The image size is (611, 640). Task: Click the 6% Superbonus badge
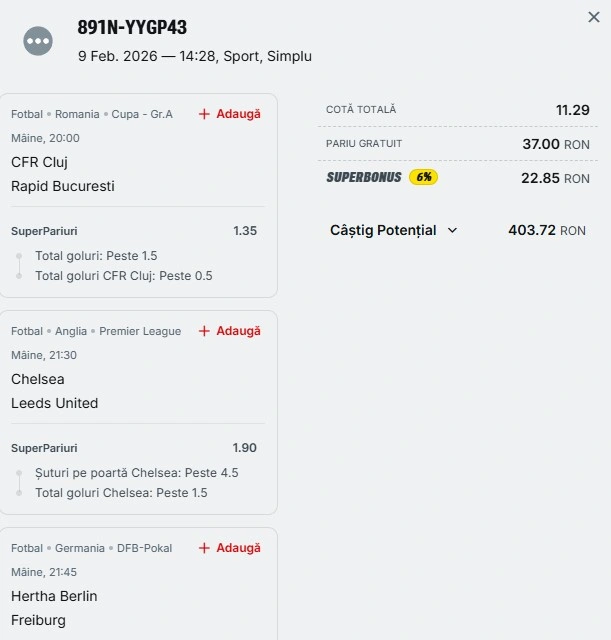point(423,177)
